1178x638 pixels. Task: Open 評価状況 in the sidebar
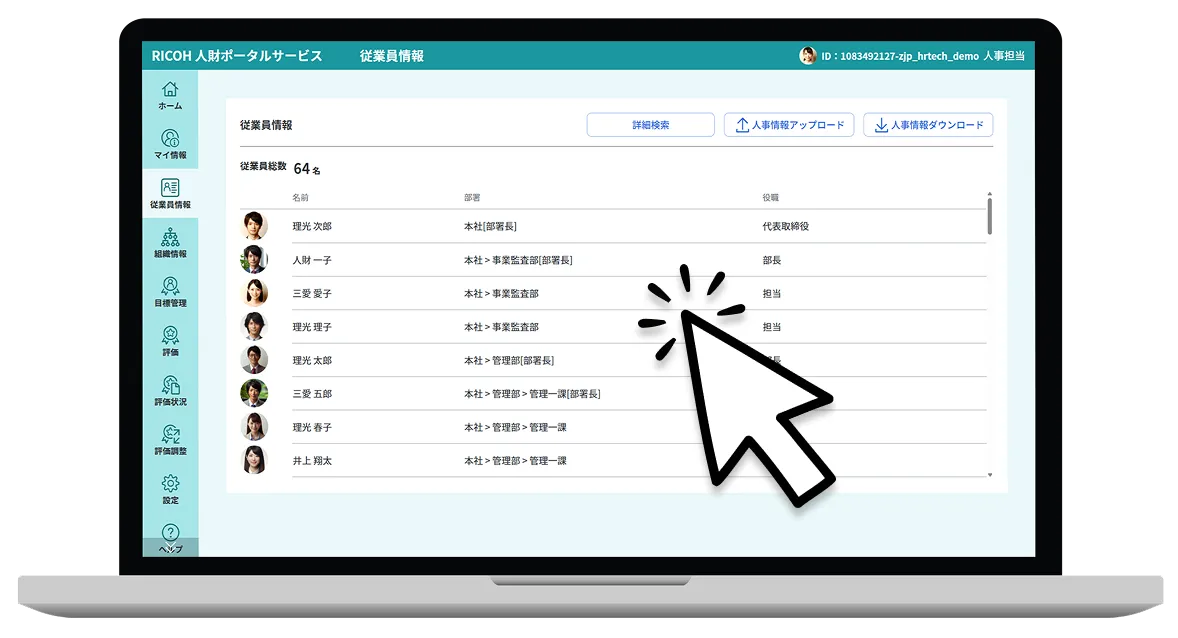click(170, 389)
